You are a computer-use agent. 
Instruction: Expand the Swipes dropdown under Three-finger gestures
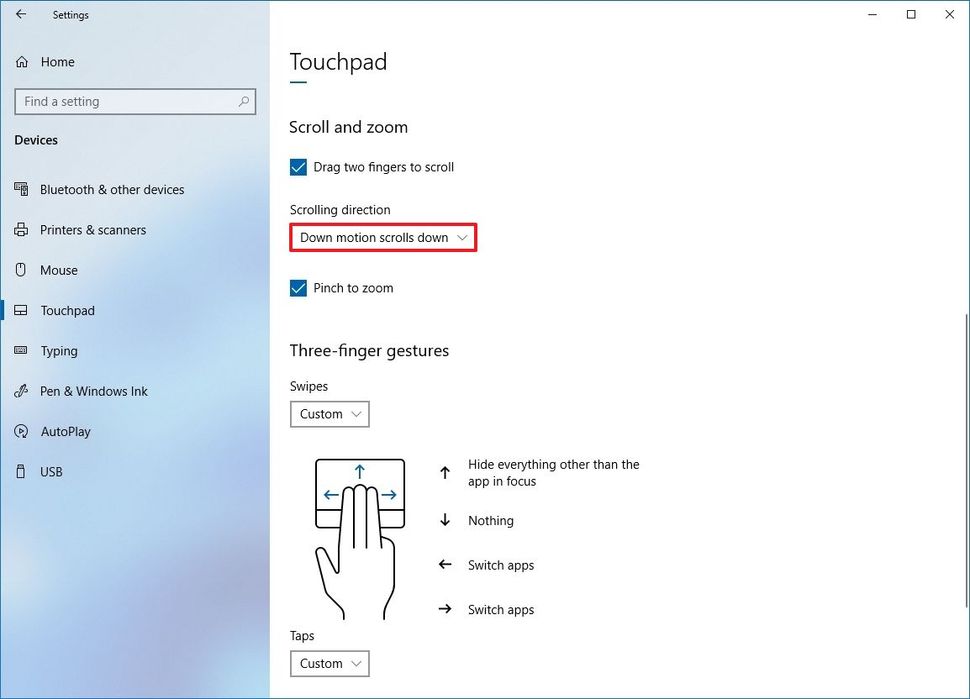click(x=330, y=413)
